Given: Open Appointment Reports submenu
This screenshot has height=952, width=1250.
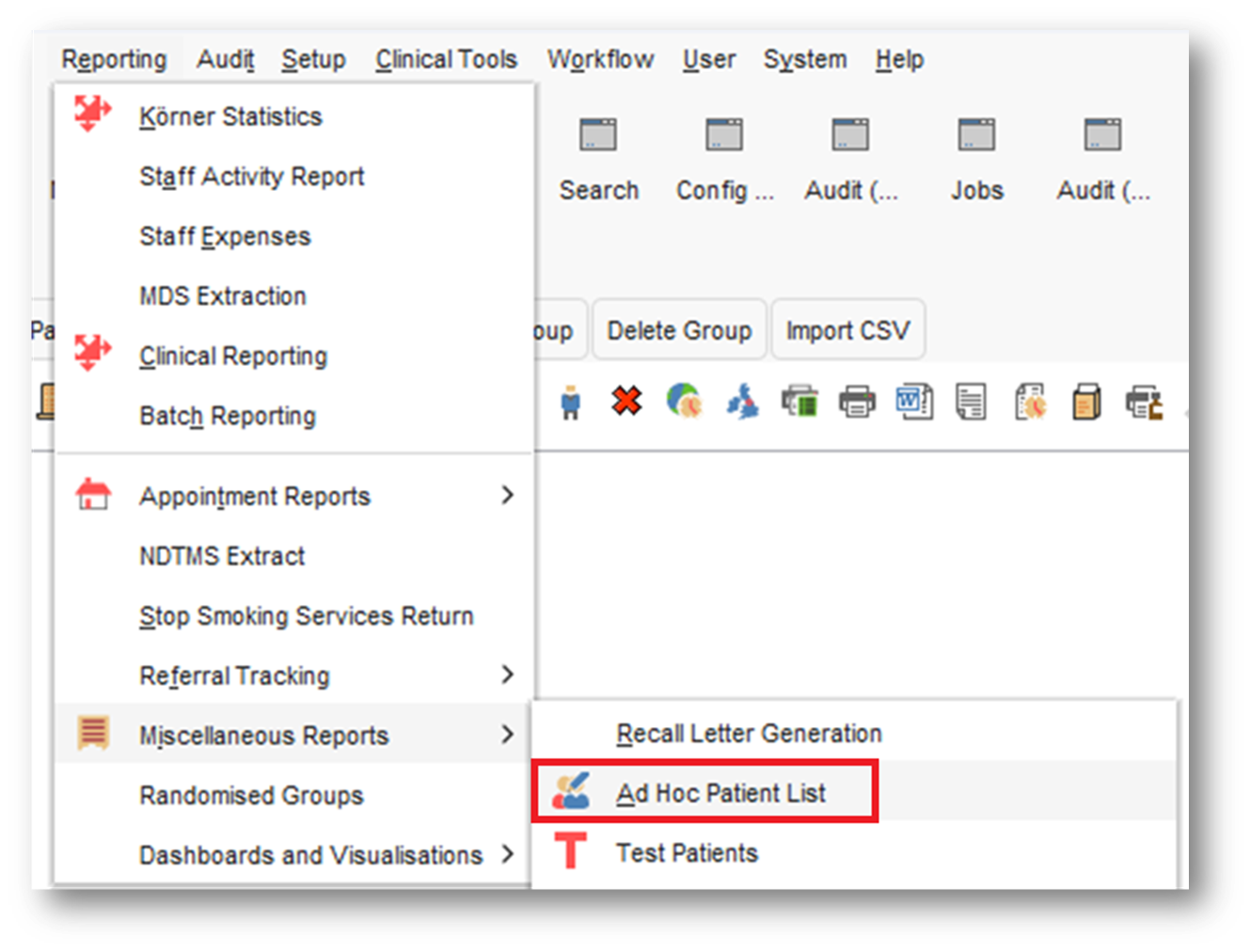Looking at the screenshot, I should tap(294, 496).
